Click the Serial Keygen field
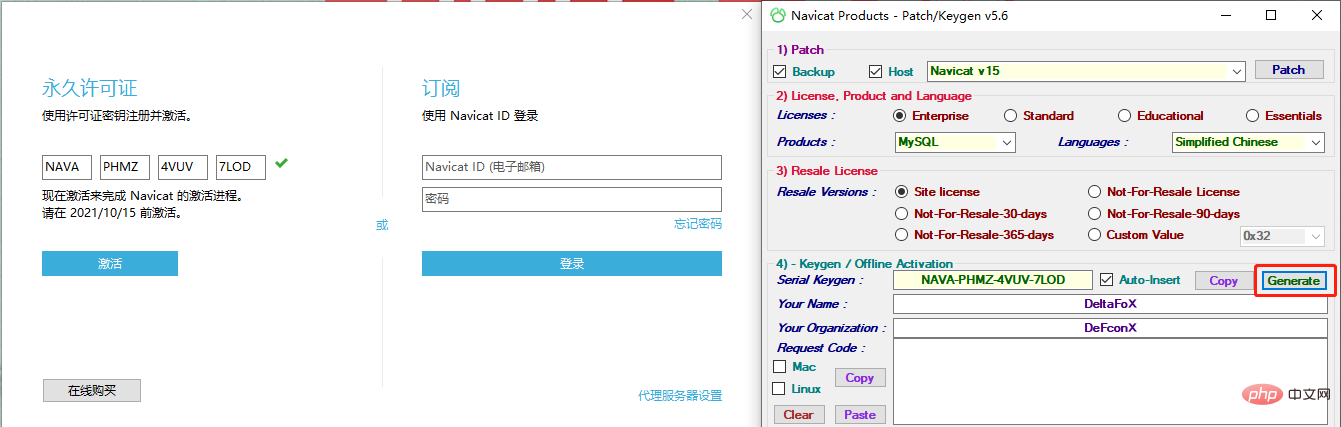 click(x=992, y=281)
